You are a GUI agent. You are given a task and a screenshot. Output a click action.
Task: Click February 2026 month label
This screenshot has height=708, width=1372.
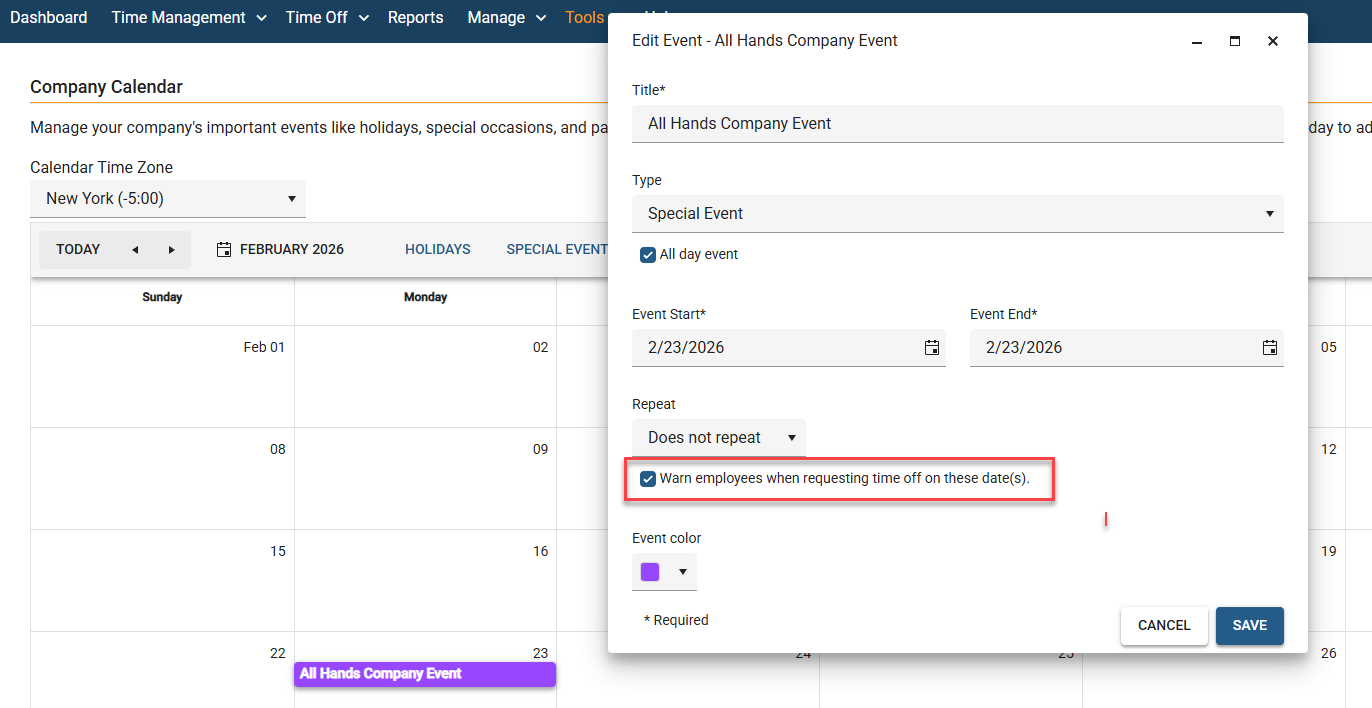pyautogui.click(x=292, y=250)
